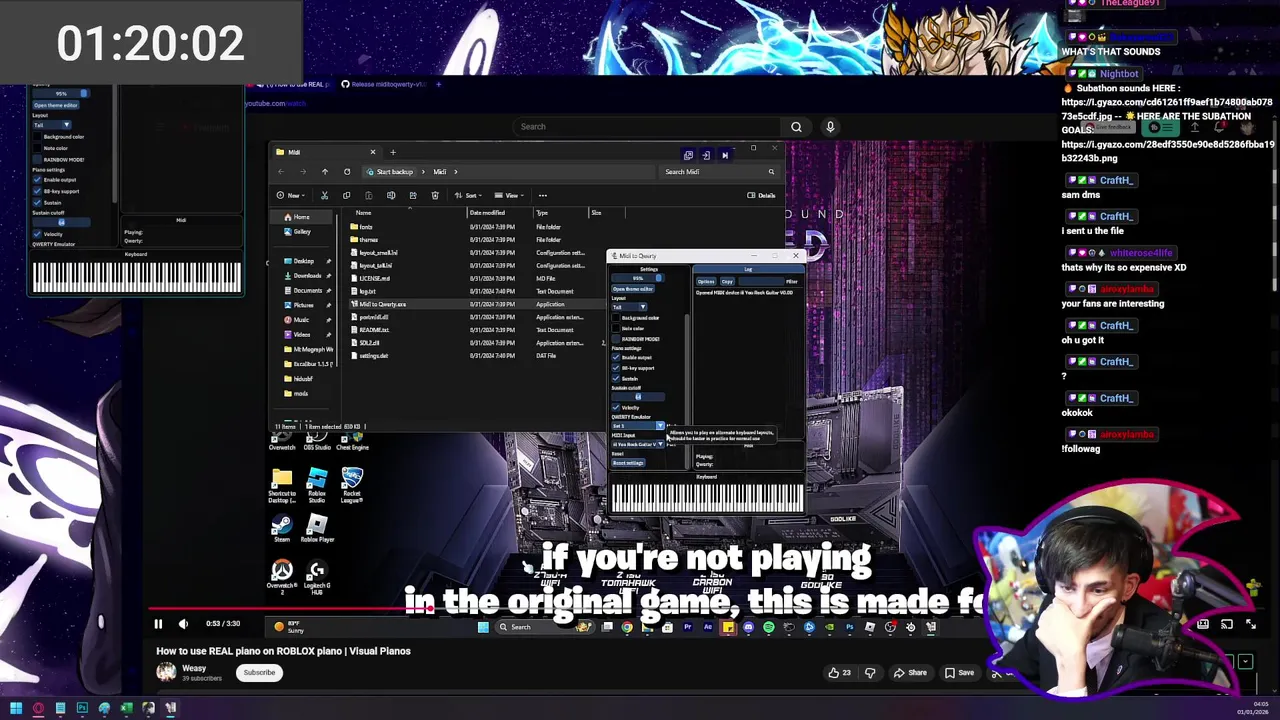Open the Sort dropdown in File Explorer

(x=467, y=195)
